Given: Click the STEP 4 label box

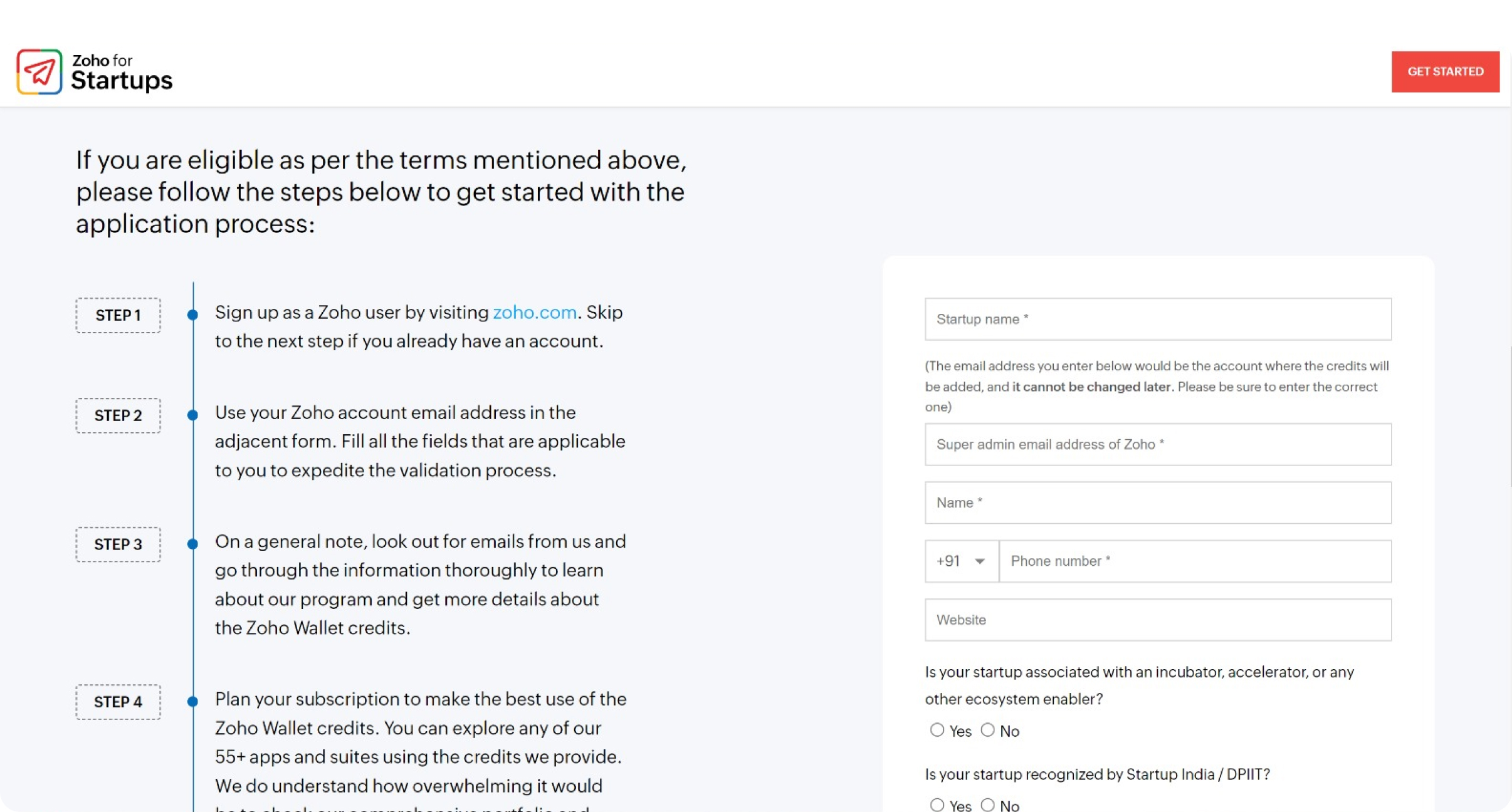Looking at the screenshot, I should tap(118, 702).
